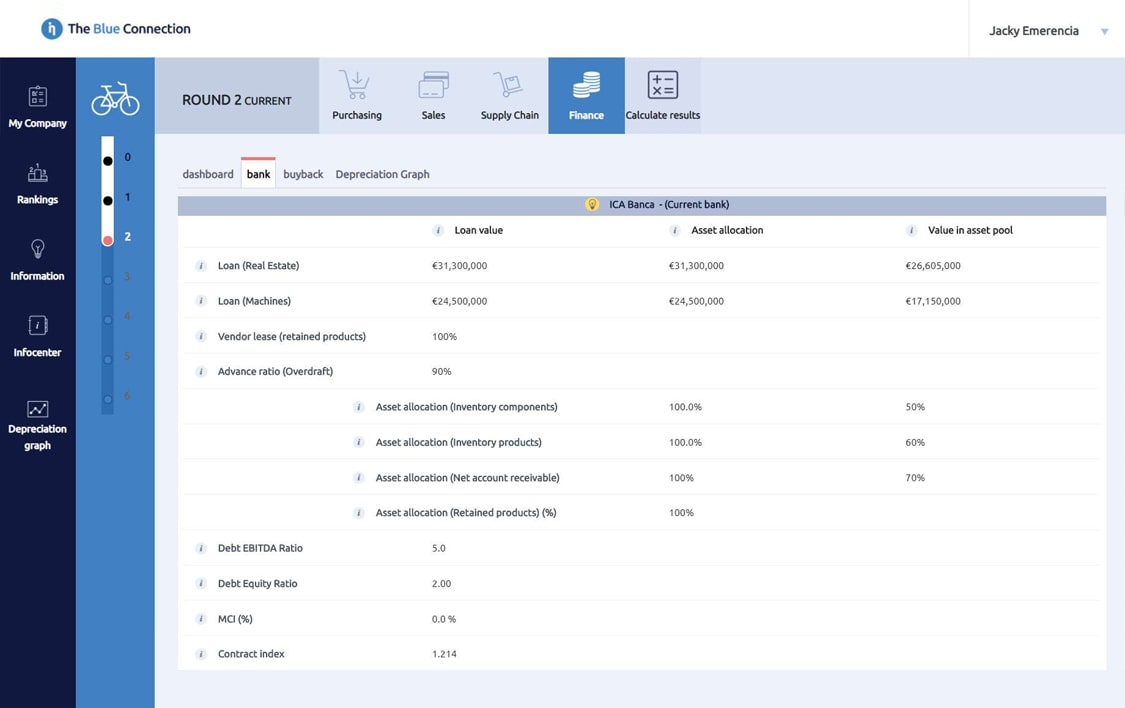Click asset pool value €26,605,000
Screen dimensions: 1125x708
click(933, 266)
